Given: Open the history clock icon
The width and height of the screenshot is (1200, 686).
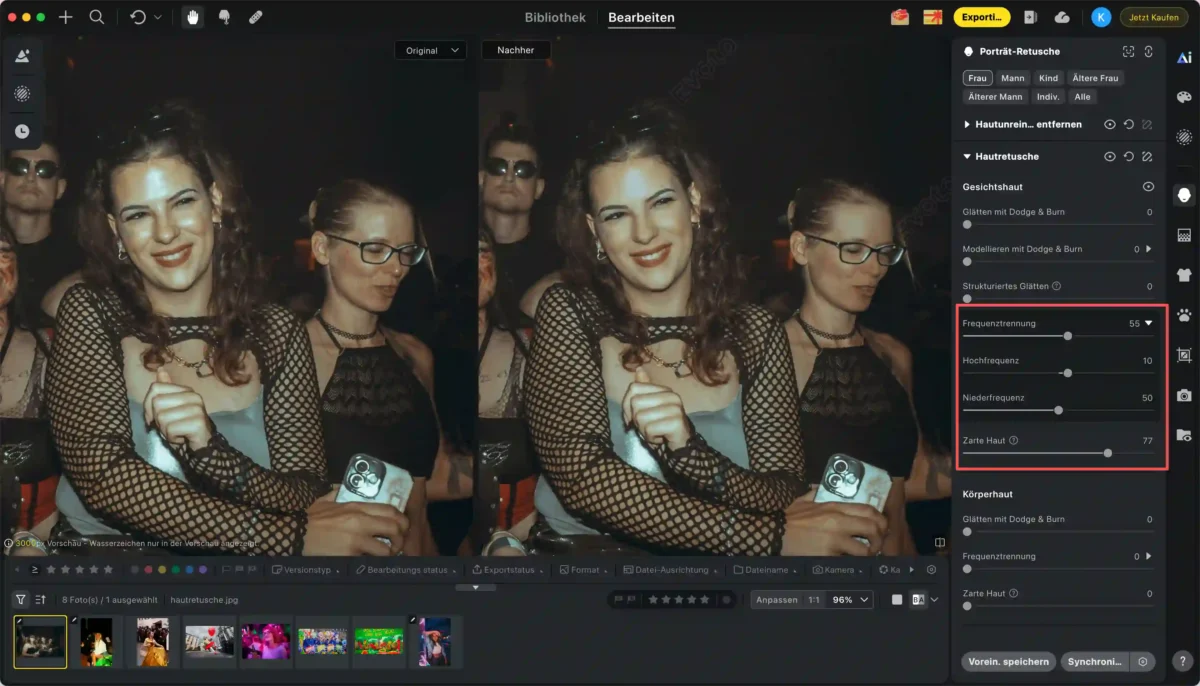Looking at the screenshot, I should coord(21,131).
